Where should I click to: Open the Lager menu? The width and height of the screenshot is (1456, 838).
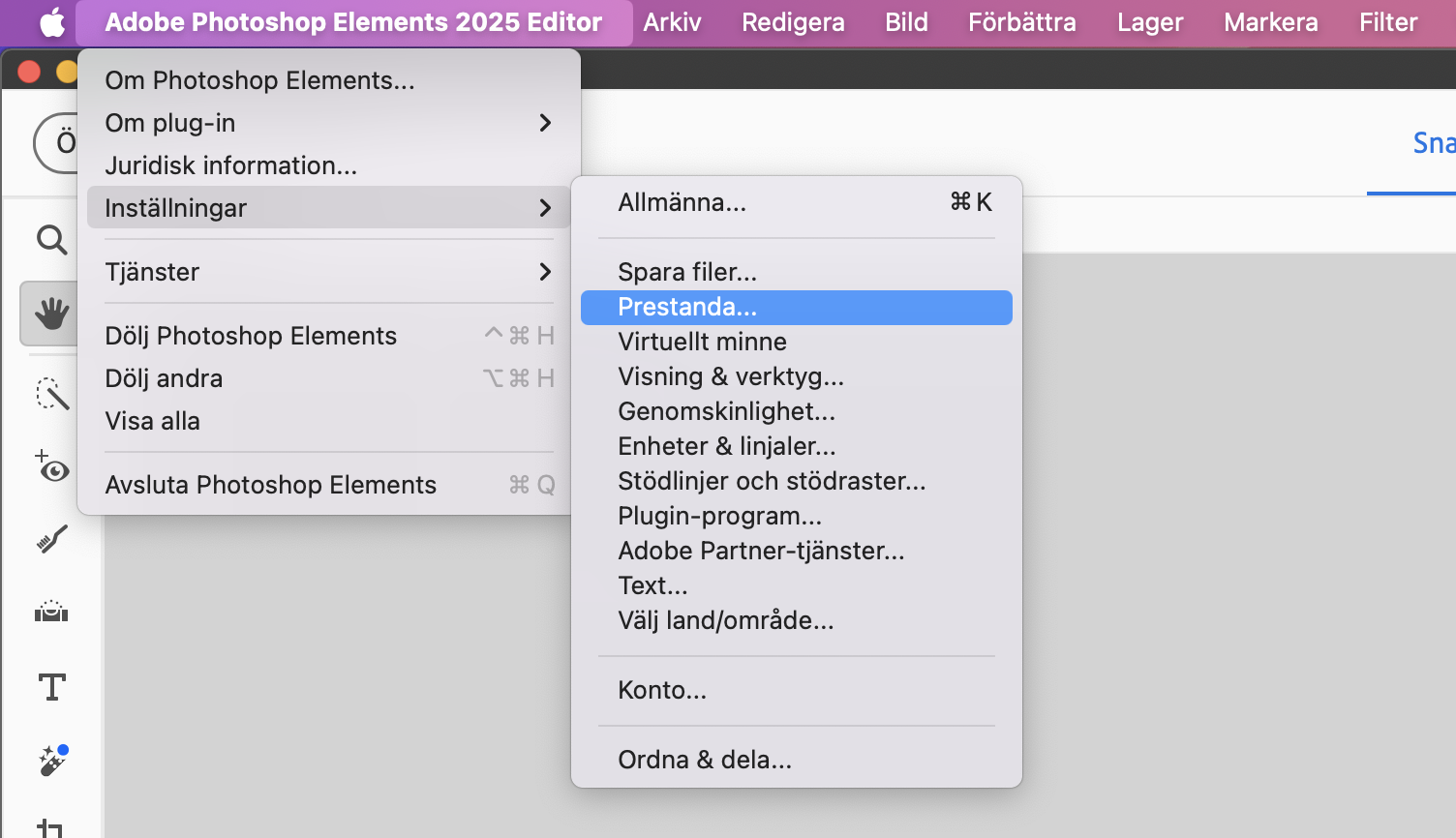[1150, 22]
